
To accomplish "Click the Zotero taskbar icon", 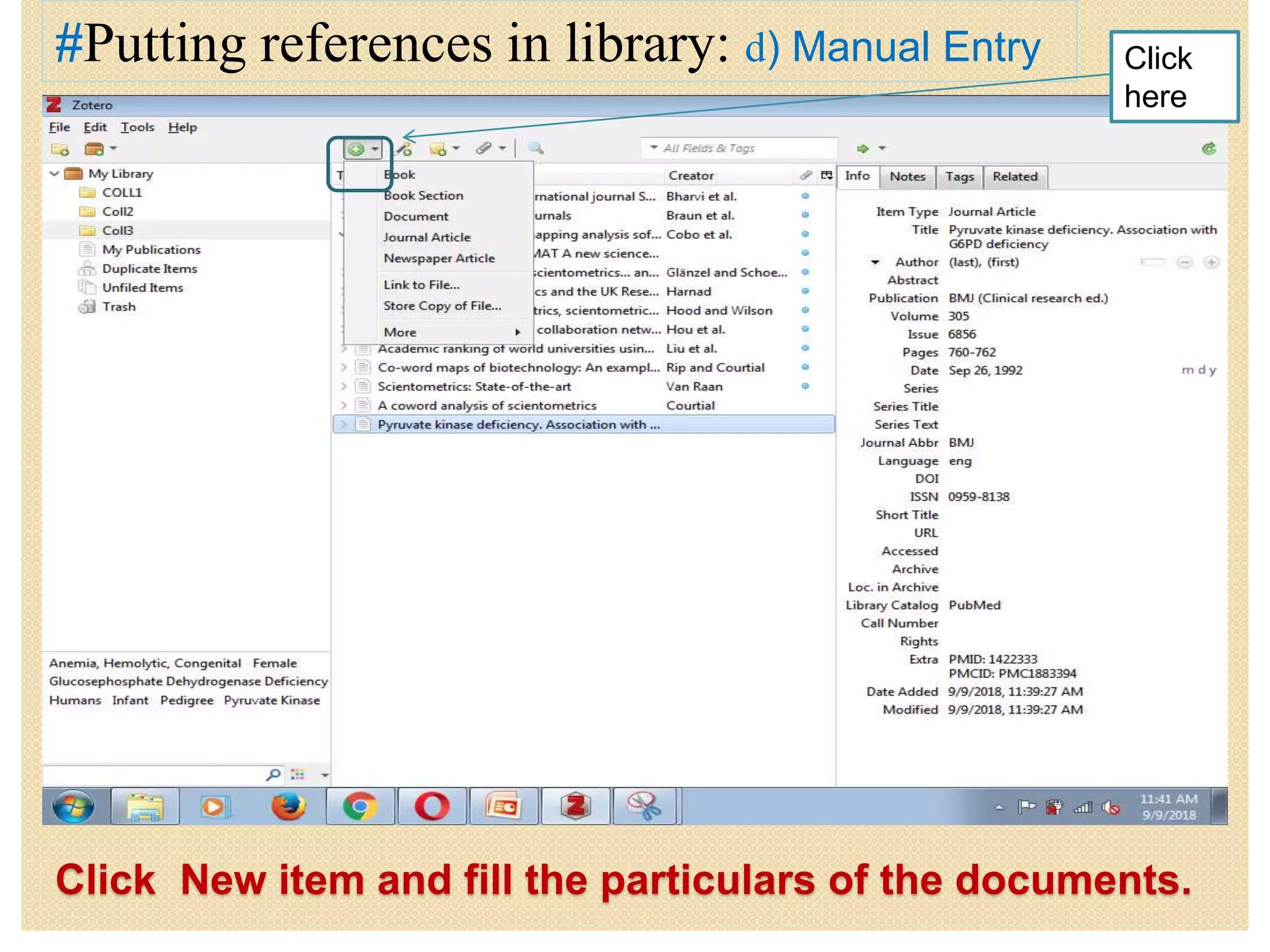I will 575,806.
